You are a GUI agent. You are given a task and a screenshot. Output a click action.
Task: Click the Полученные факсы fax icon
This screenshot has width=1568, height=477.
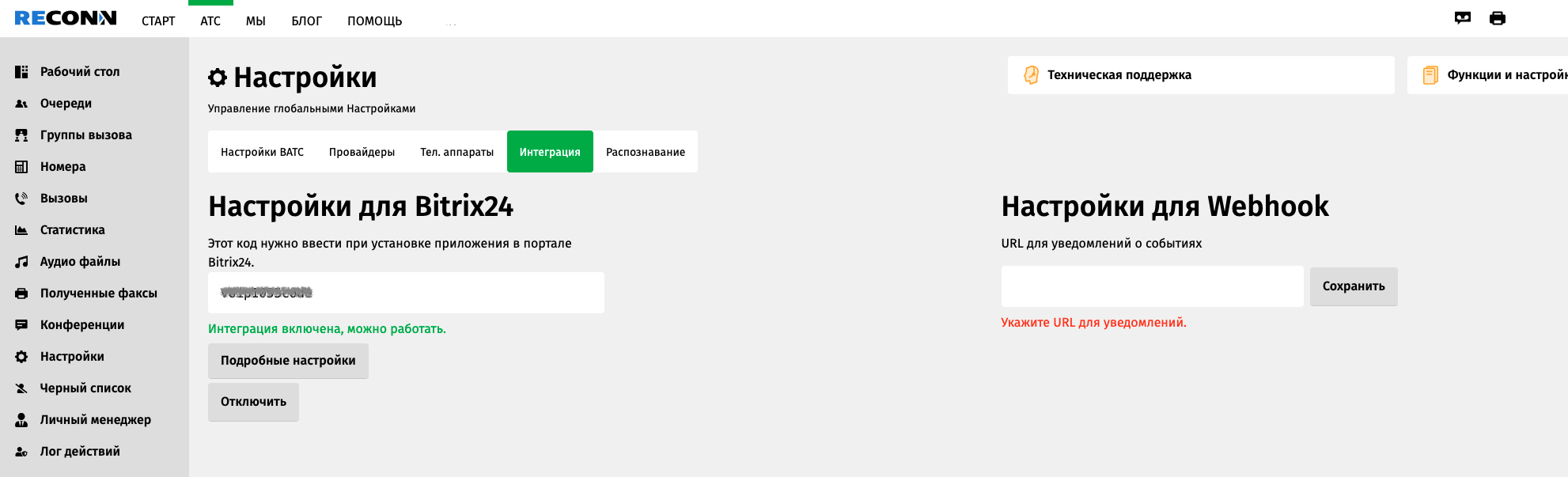(x=21, y=293)
